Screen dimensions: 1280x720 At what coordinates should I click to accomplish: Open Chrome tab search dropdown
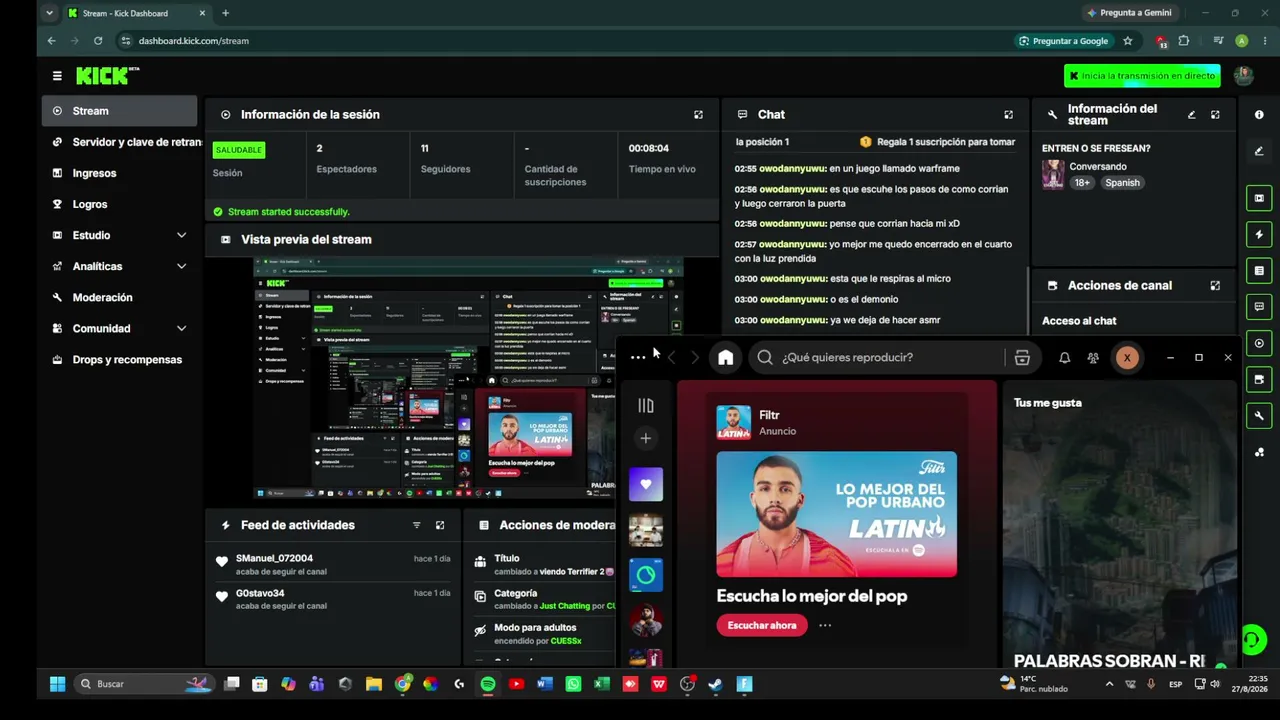click(49, 13)
